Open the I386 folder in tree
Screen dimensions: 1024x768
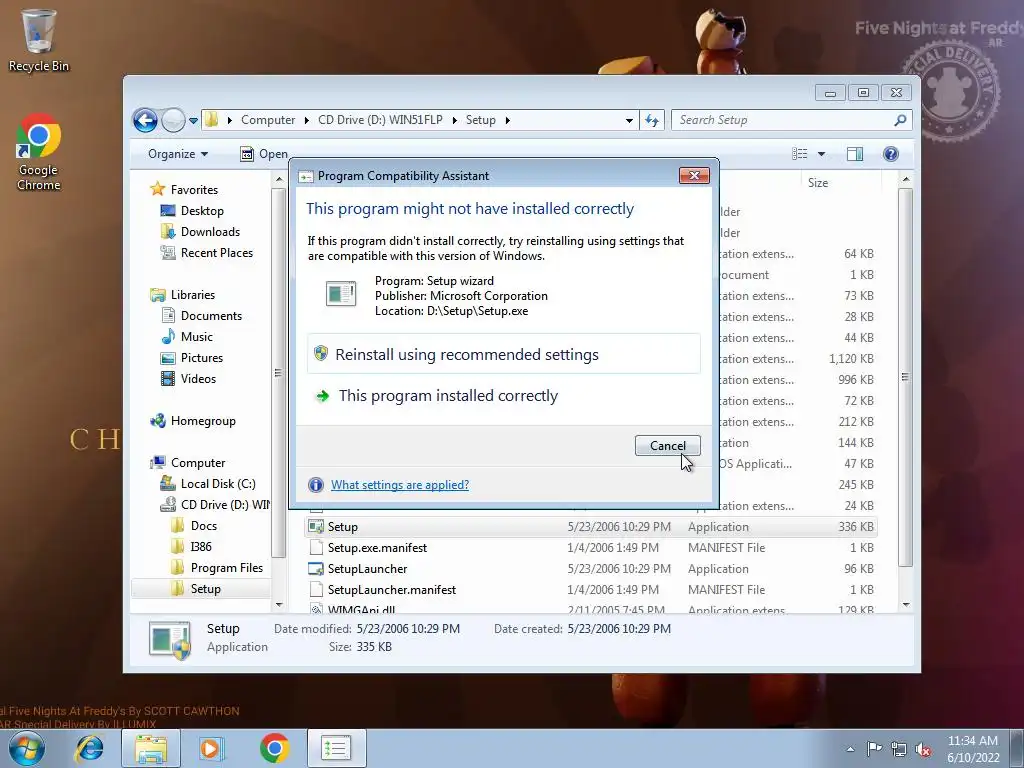(x=200, y=547)
